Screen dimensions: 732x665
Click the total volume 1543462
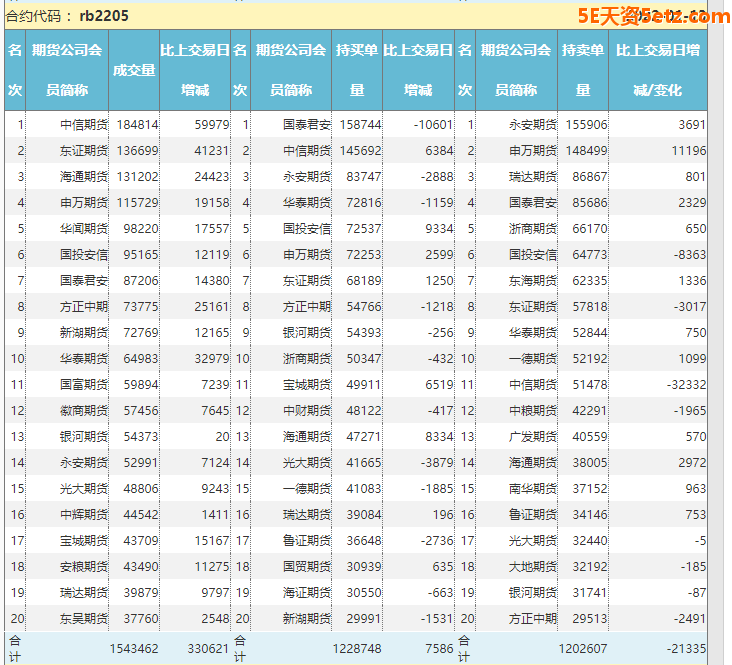pyautogui.click(x=134, y=648)
